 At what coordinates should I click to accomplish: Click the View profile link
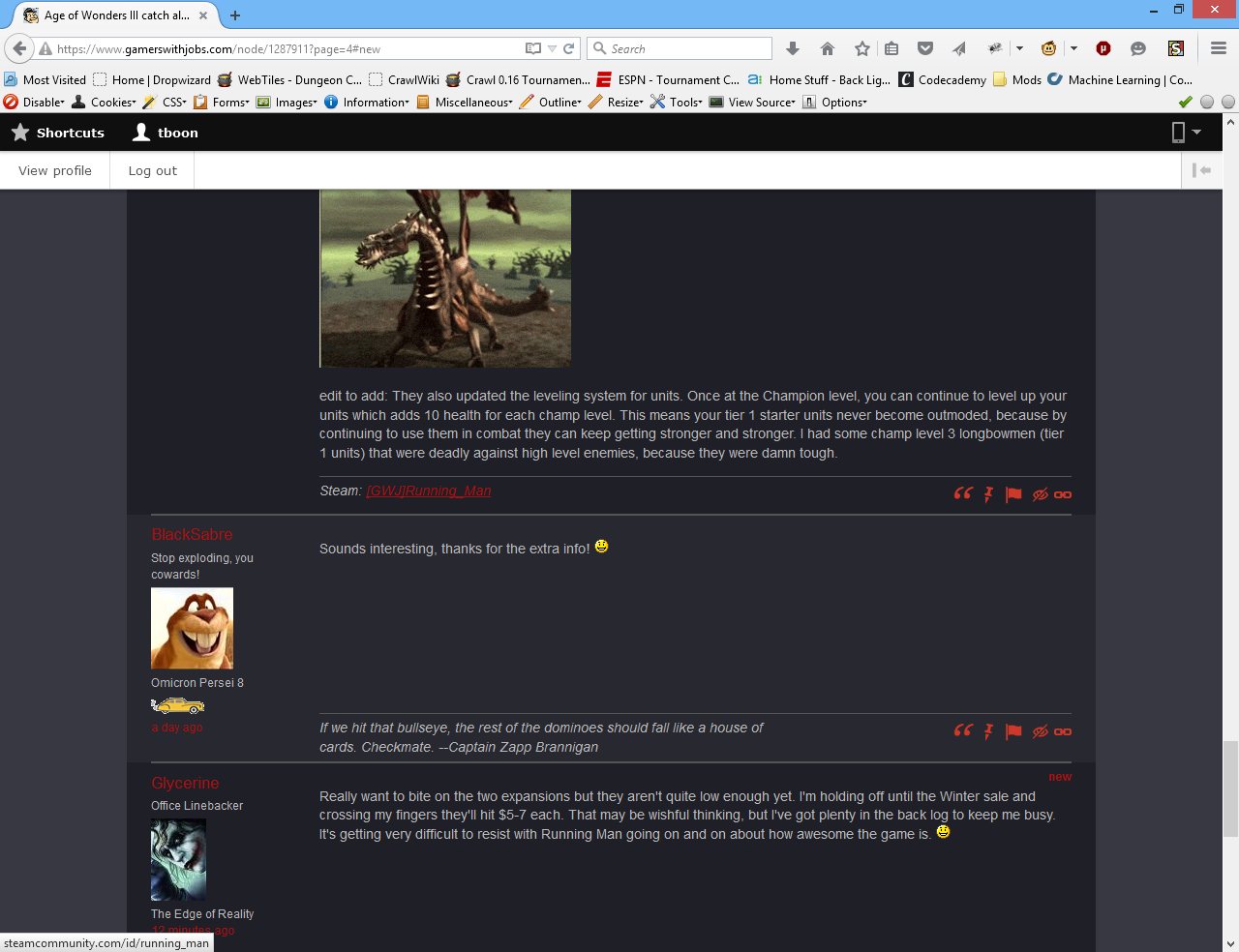[x=55, y=170]
